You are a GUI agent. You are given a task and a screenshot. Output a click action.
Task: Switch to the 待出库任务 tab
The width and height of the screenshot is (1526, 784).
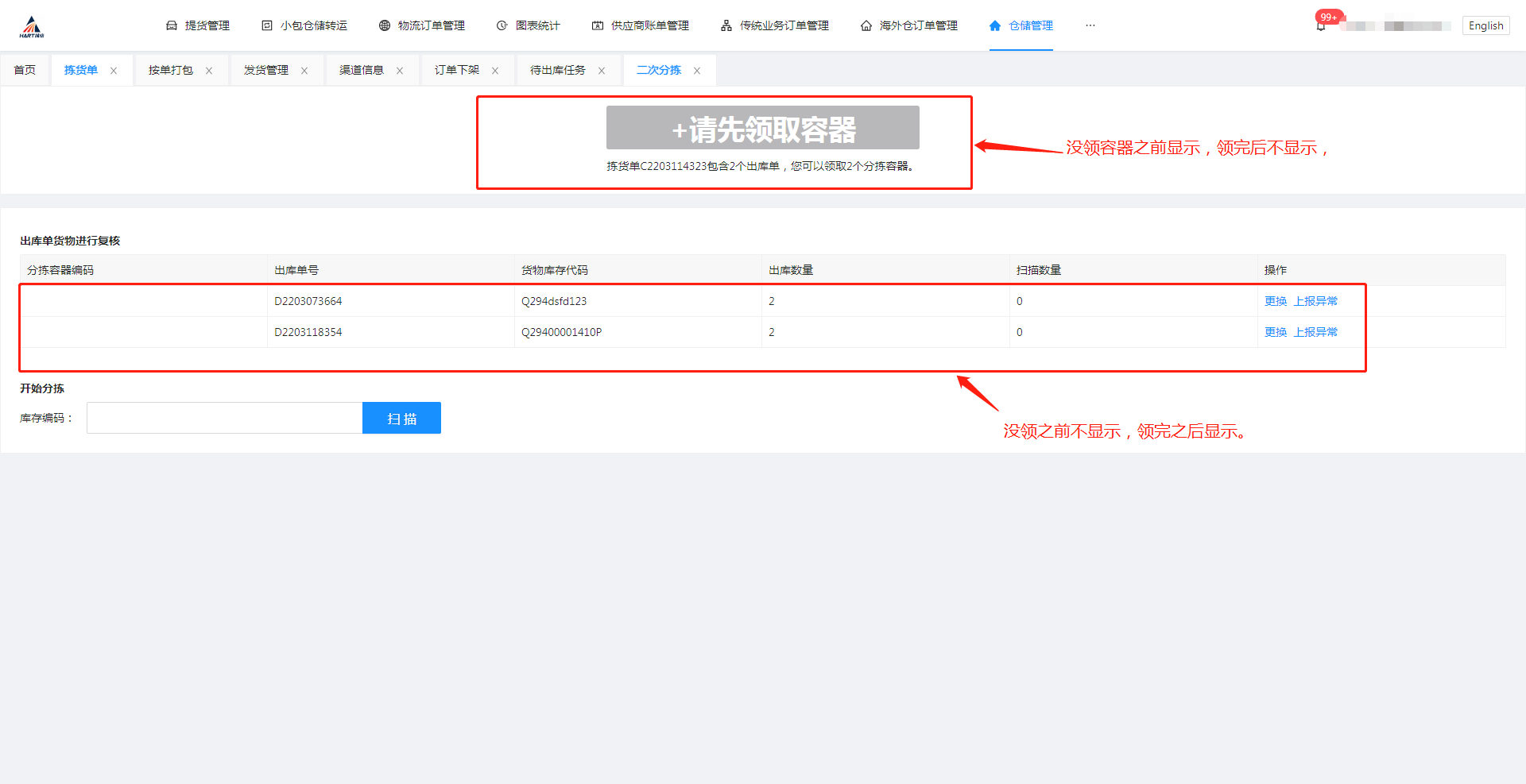click(557, 70)
